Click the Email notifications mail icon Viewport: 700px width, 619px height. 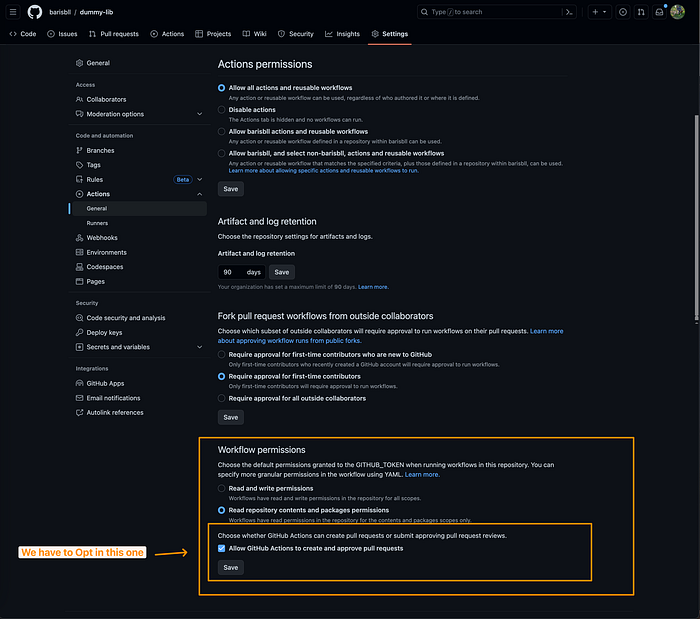79,398
